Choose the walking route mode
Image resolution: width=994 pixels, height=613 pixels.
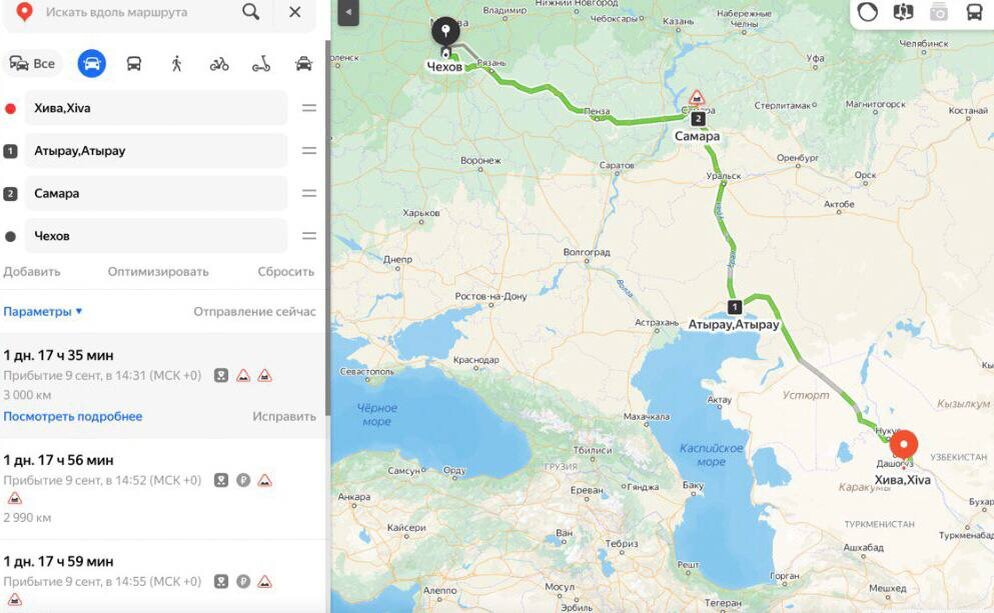[x=176, y=63]
